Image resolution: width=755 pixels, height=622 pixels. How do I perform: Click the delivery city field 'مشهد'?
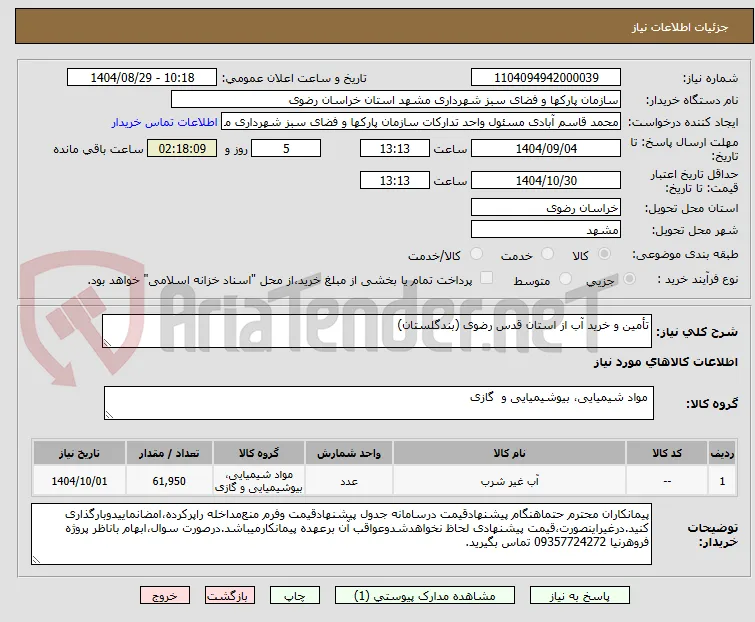click(546, 230)
